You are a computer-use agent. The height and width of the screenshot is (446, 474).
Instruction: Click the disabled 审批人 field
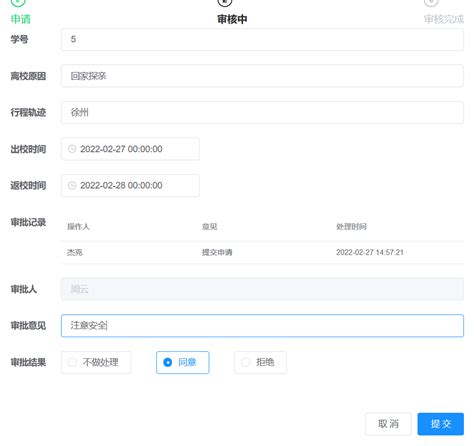tap(262, 289)
